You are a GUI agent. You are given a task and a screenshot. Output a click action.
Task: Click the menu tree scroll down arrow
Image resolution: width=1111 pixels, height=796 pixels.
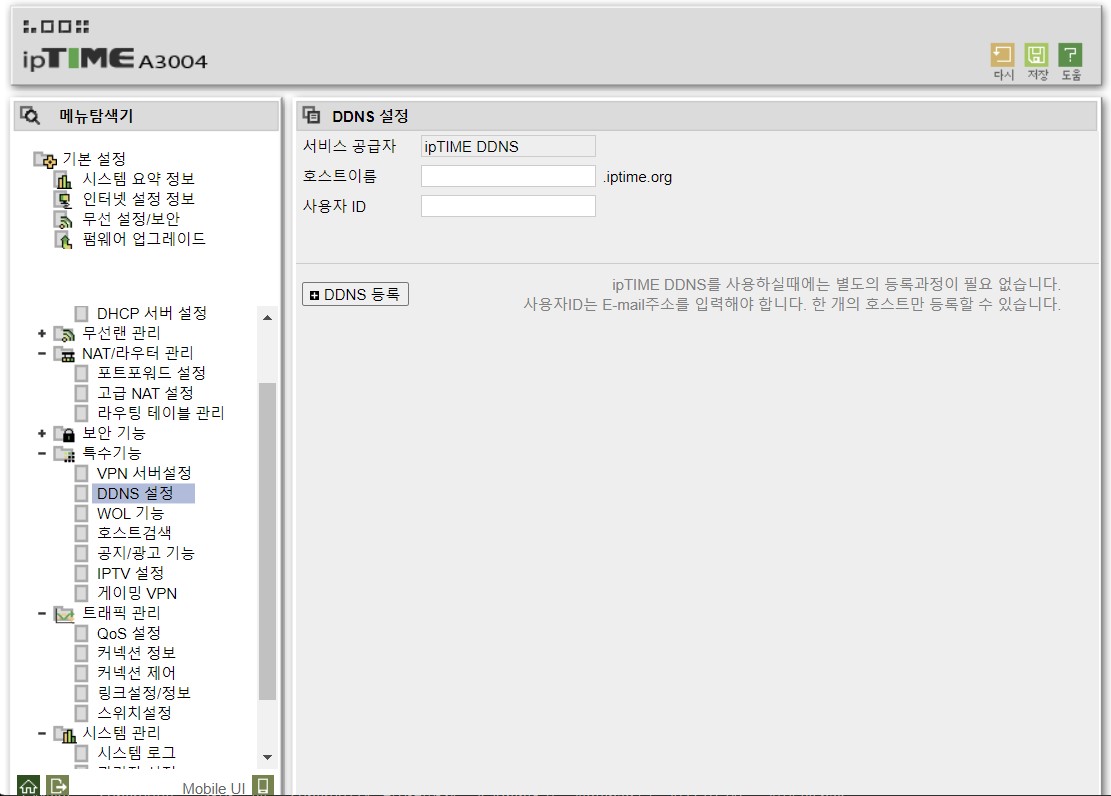(x=267, y=758)
